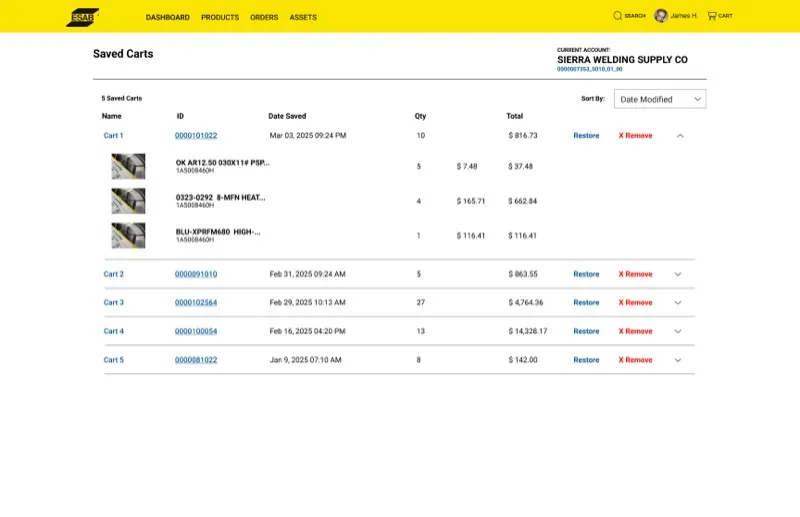Click the OK AR12.50 product thumbnail
This screenshot has width=800, height=517.
pyautogui.click(x=128, y=166)
